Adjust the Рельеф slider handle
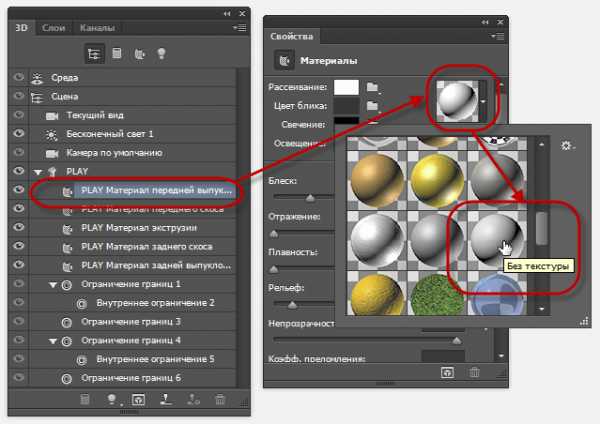 pos(292,305)
